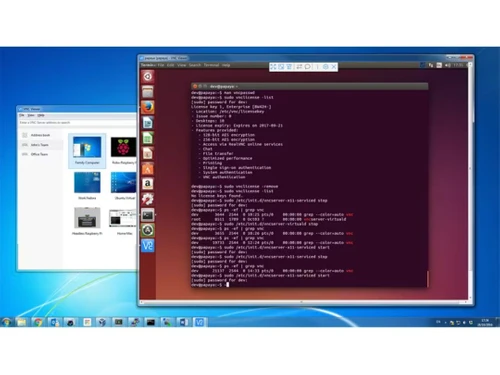Click the VNC Server address search field
This screenshot has width=500, height=375.
tap(77, 123)
